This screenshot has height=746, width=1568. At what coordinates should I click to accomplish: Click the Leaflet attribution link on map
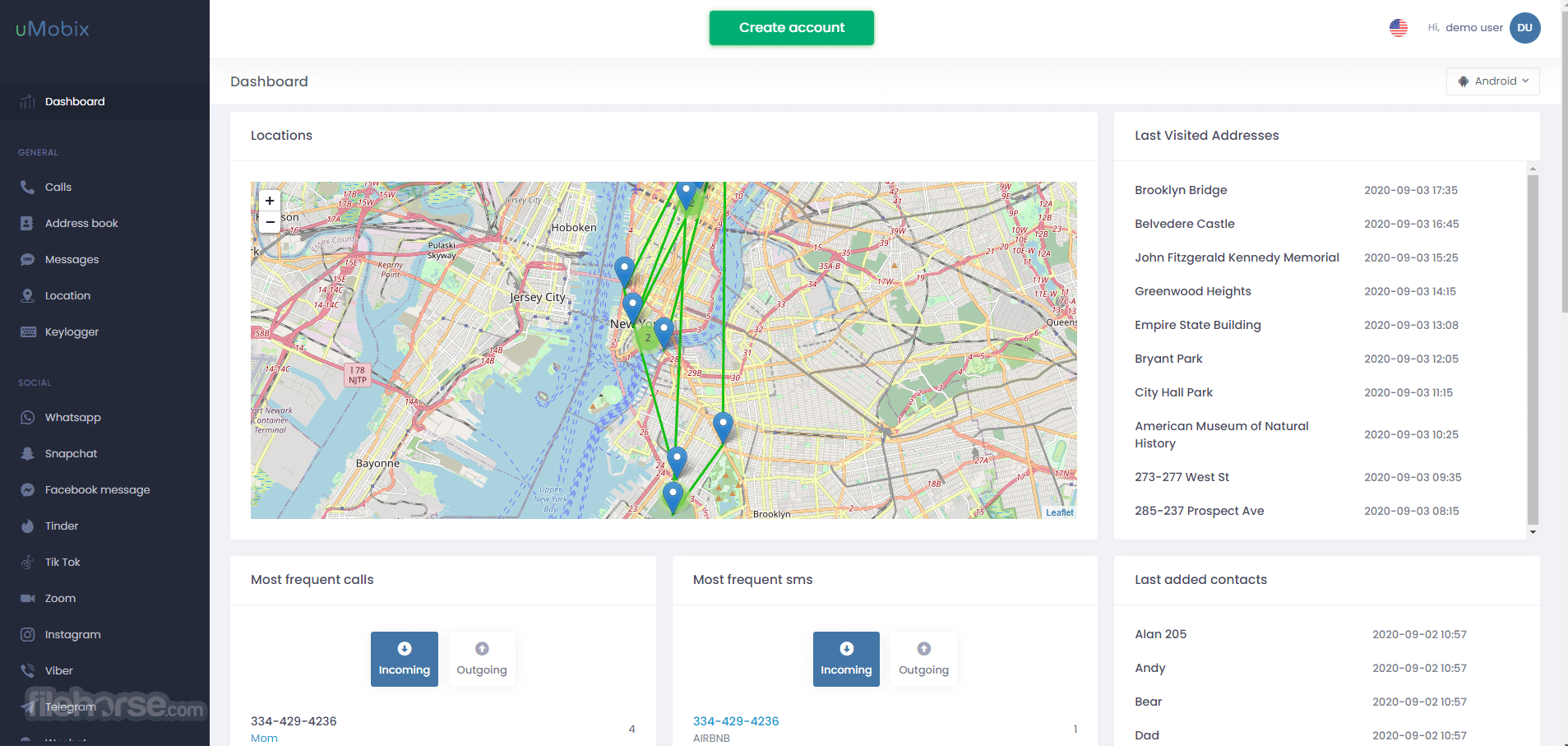click(x=1060, y=512)
